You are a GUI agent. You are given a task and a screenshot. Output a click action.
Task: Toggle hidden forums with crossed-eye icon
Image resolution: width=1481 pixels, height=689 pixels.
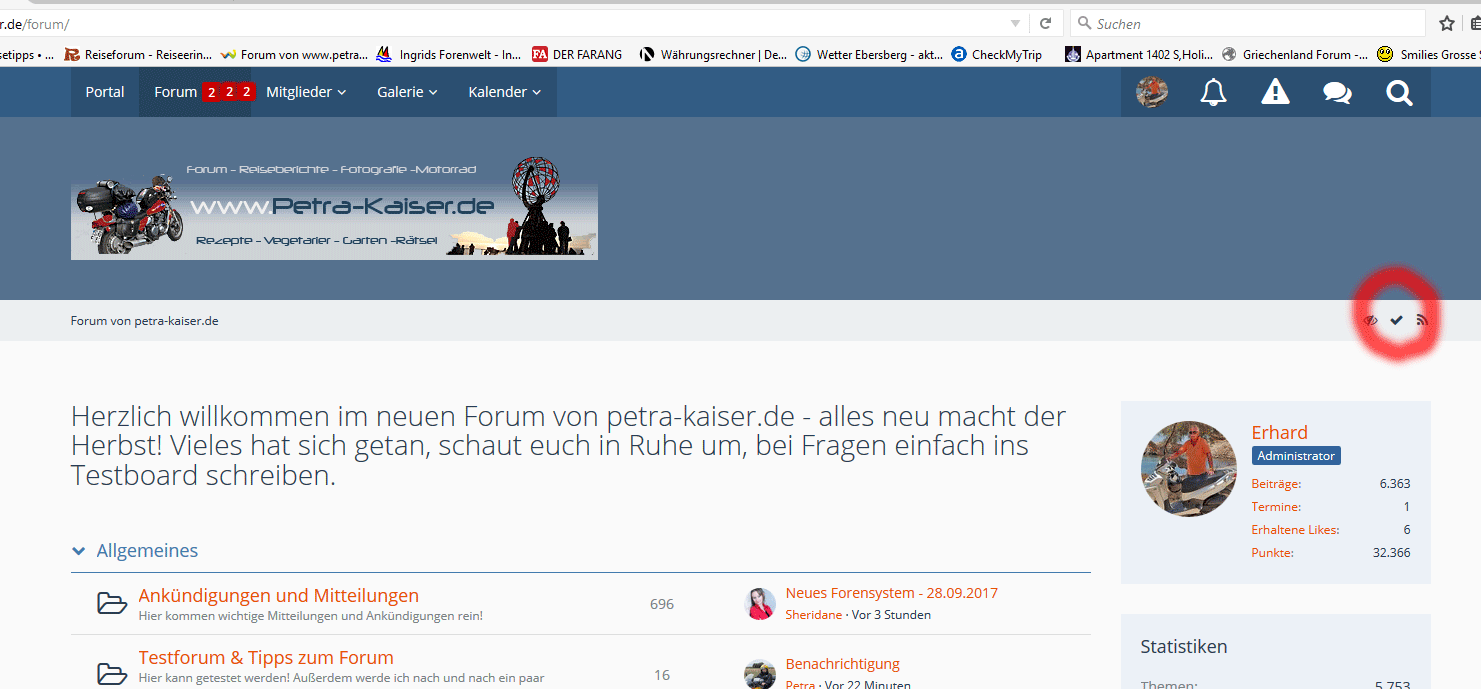[1371, 320]
